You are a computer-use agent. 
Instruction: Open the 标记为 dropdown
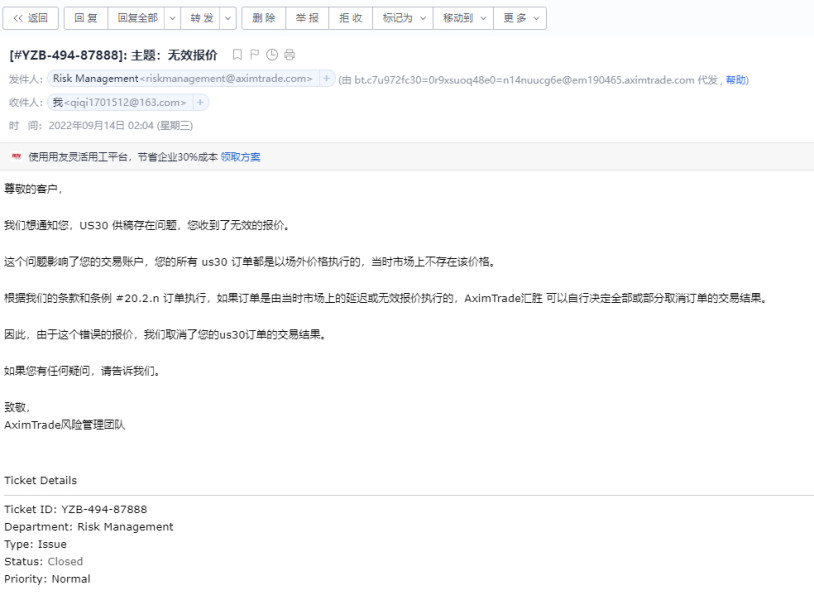pyautogui.click(x=403, y=18)
